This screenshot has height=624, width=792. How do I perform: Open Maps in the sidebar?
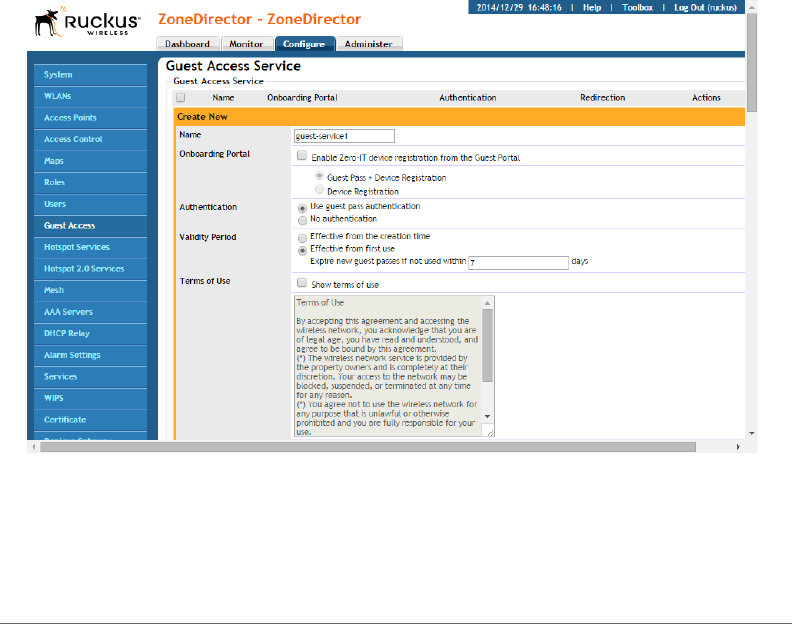click(x=90, y=161)
